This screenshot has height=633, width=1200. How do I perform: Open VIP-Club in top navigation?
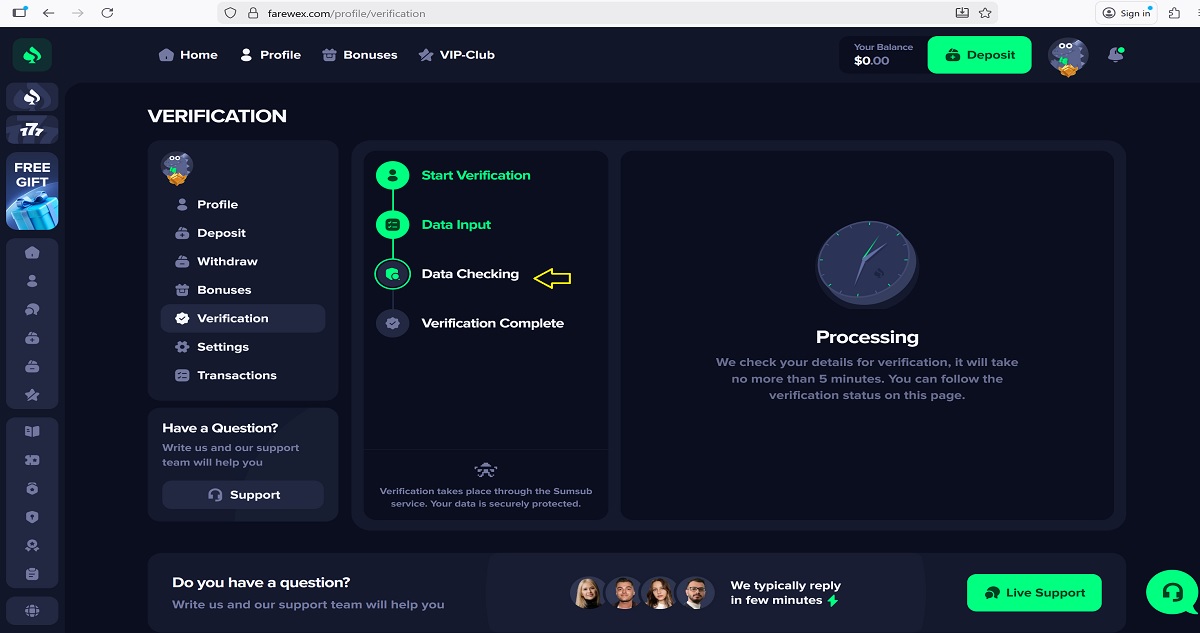tap(456, 55)
